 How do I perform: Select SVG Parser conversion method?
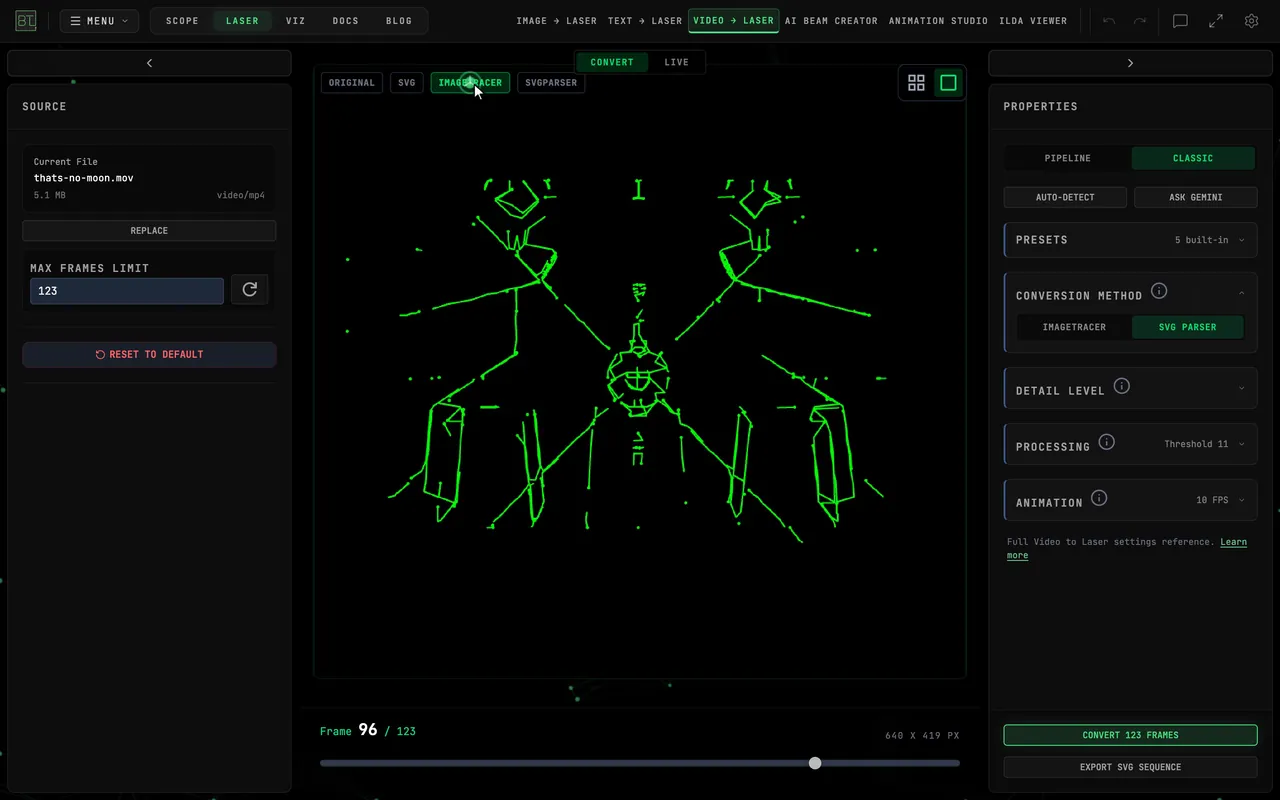(x=1188, y=327)
